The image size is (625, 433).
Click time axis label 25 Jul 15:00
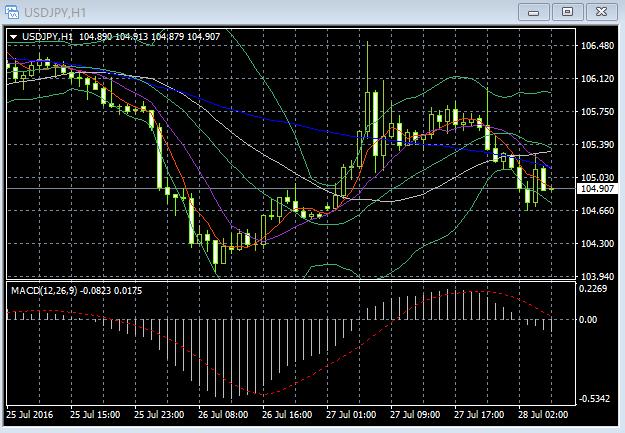[x=95, y=415]
